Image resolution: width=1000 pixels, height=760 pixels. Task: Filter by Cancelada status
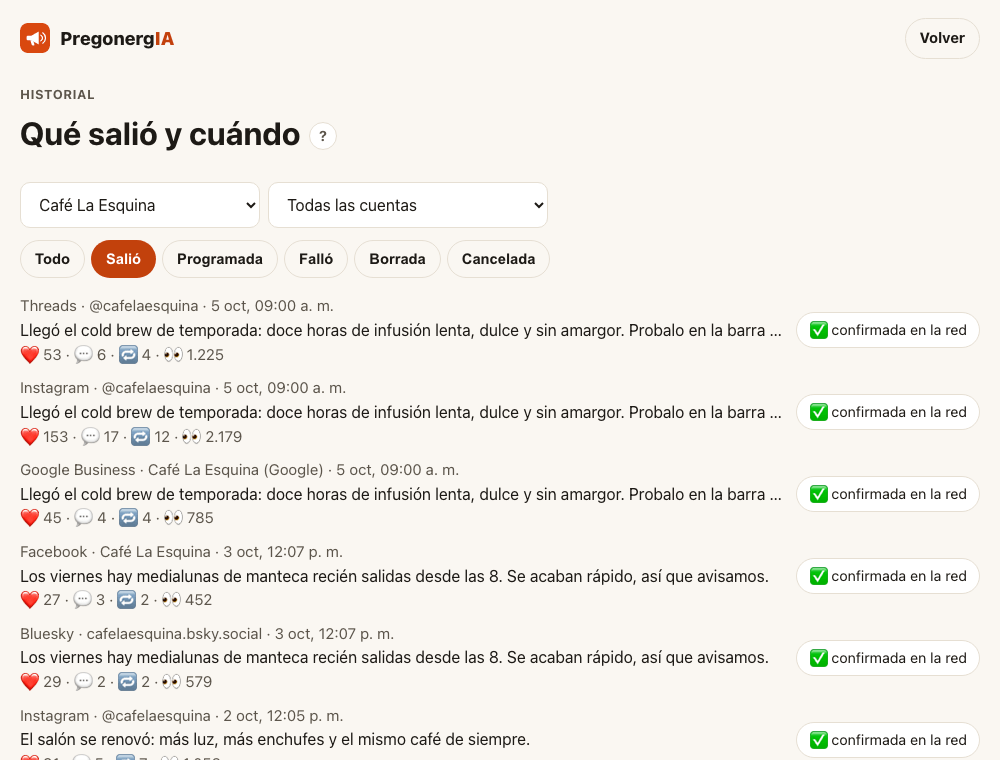pyautogui.click(x=499, y=259)
